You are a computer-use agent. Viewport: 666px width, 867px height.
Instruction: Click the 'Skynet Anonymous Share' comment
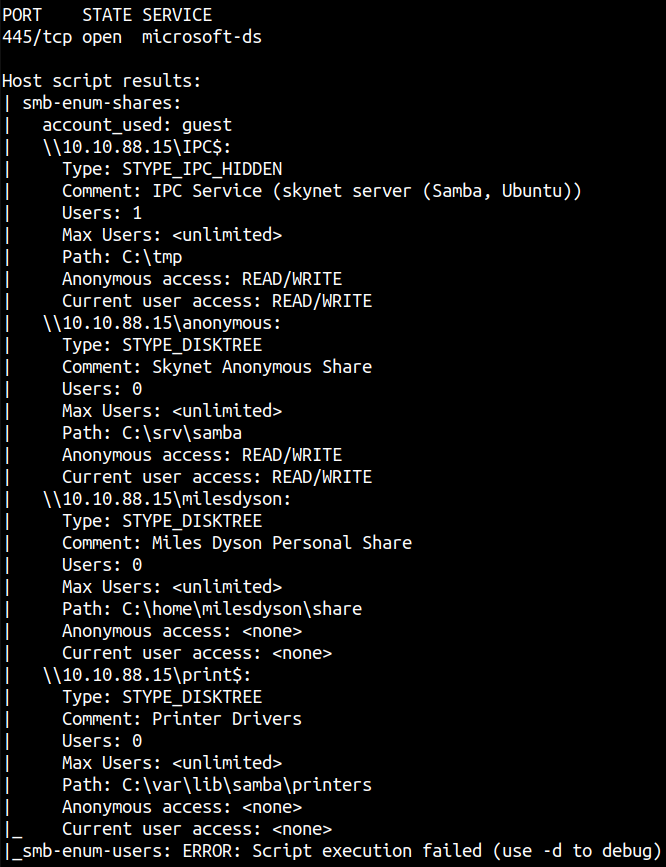[x=262, y=367]
